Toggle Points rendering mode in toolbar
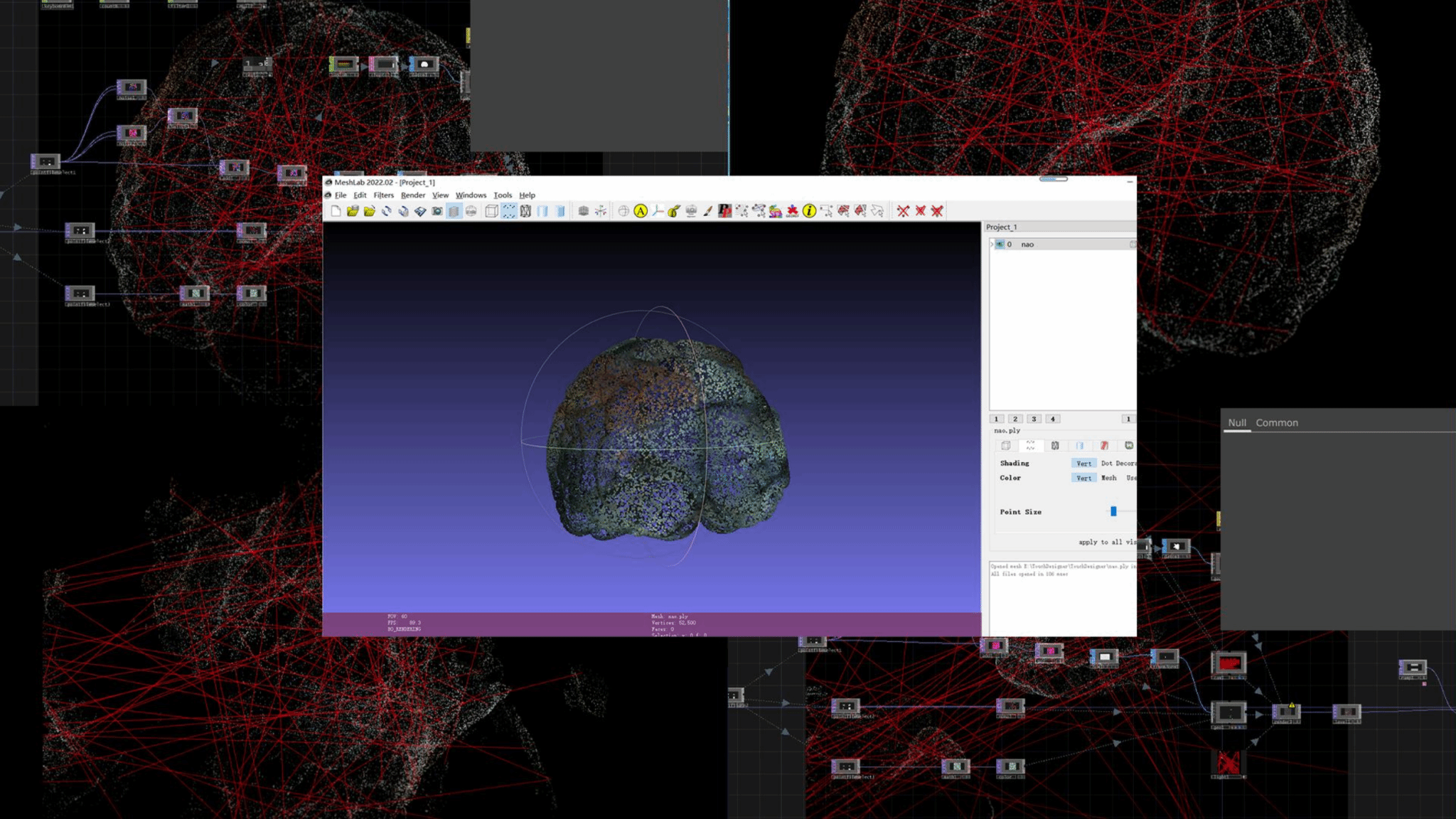The image size is (1456, 819). (508, 211)
